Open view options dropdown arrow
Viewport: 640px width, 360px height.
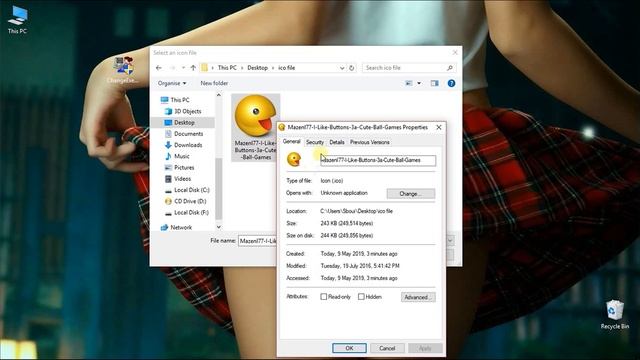pyautogui.click(x=419, y=83)
